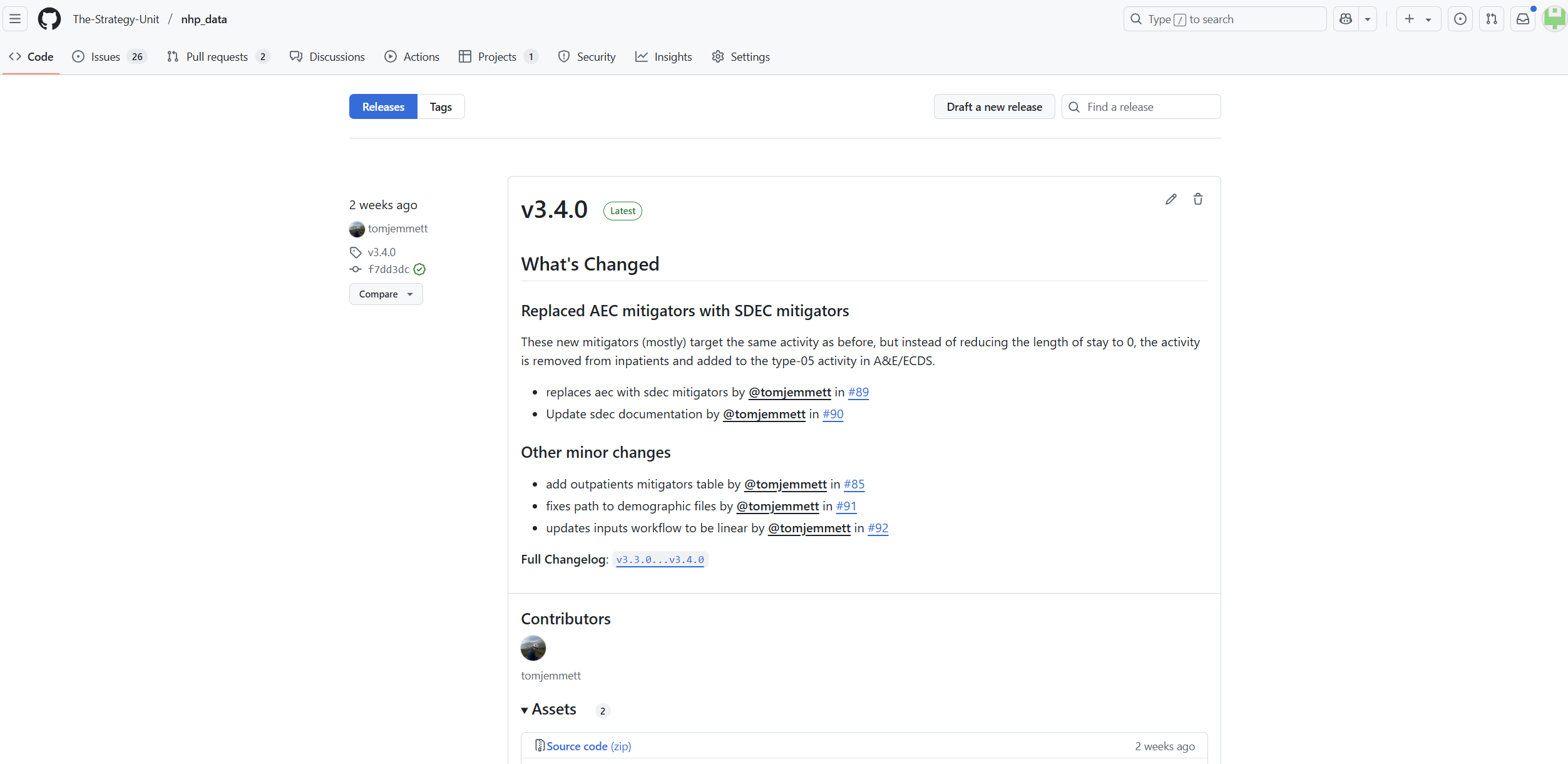Open the Copilot dropdown arrow
The height and width of the screenshot is (764, 1568).
(x=1368, y=19)
